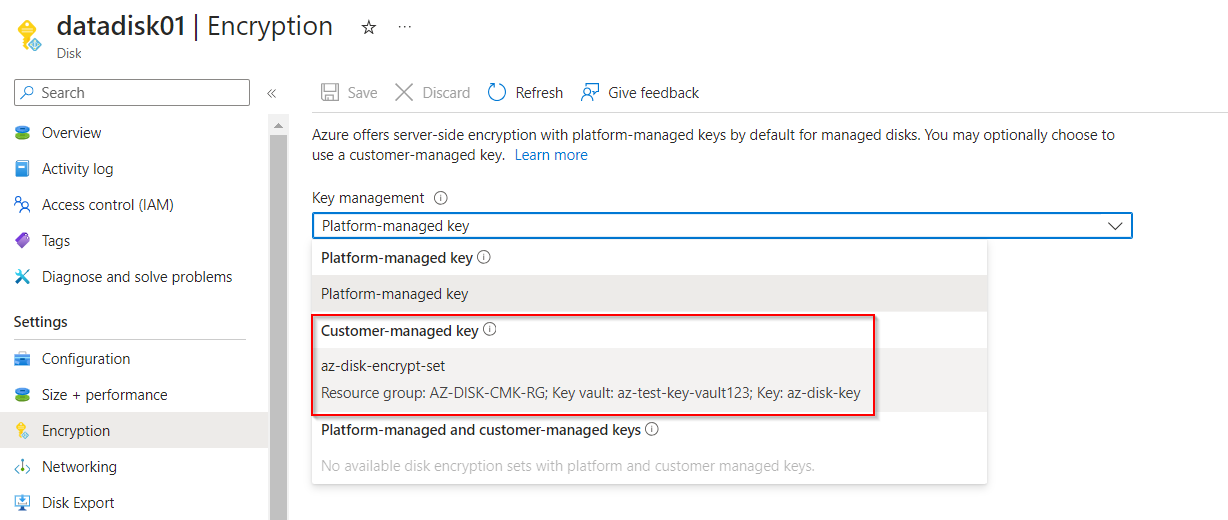1228x520 pixels.
Task: Click info icon for platform and customer-managed keys
Action: tap(652, 430)
